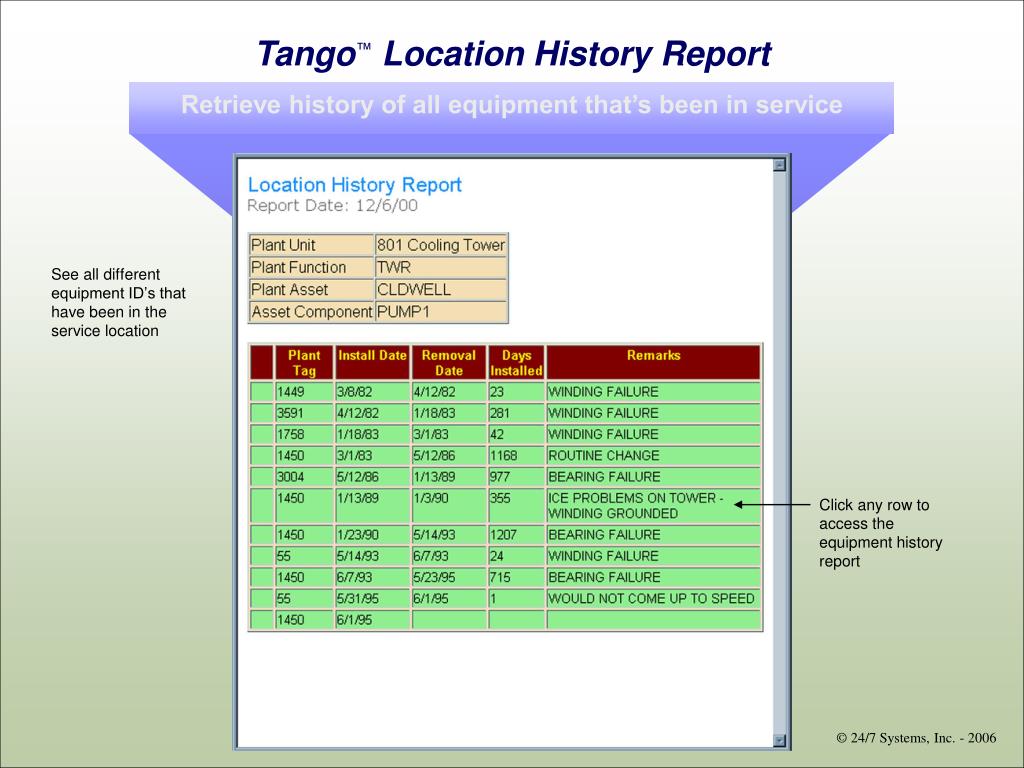The height and width of the screenshot is (768, 1024).
Task: Click the scrollbar up arrow in report window
Action: [779, 165]
